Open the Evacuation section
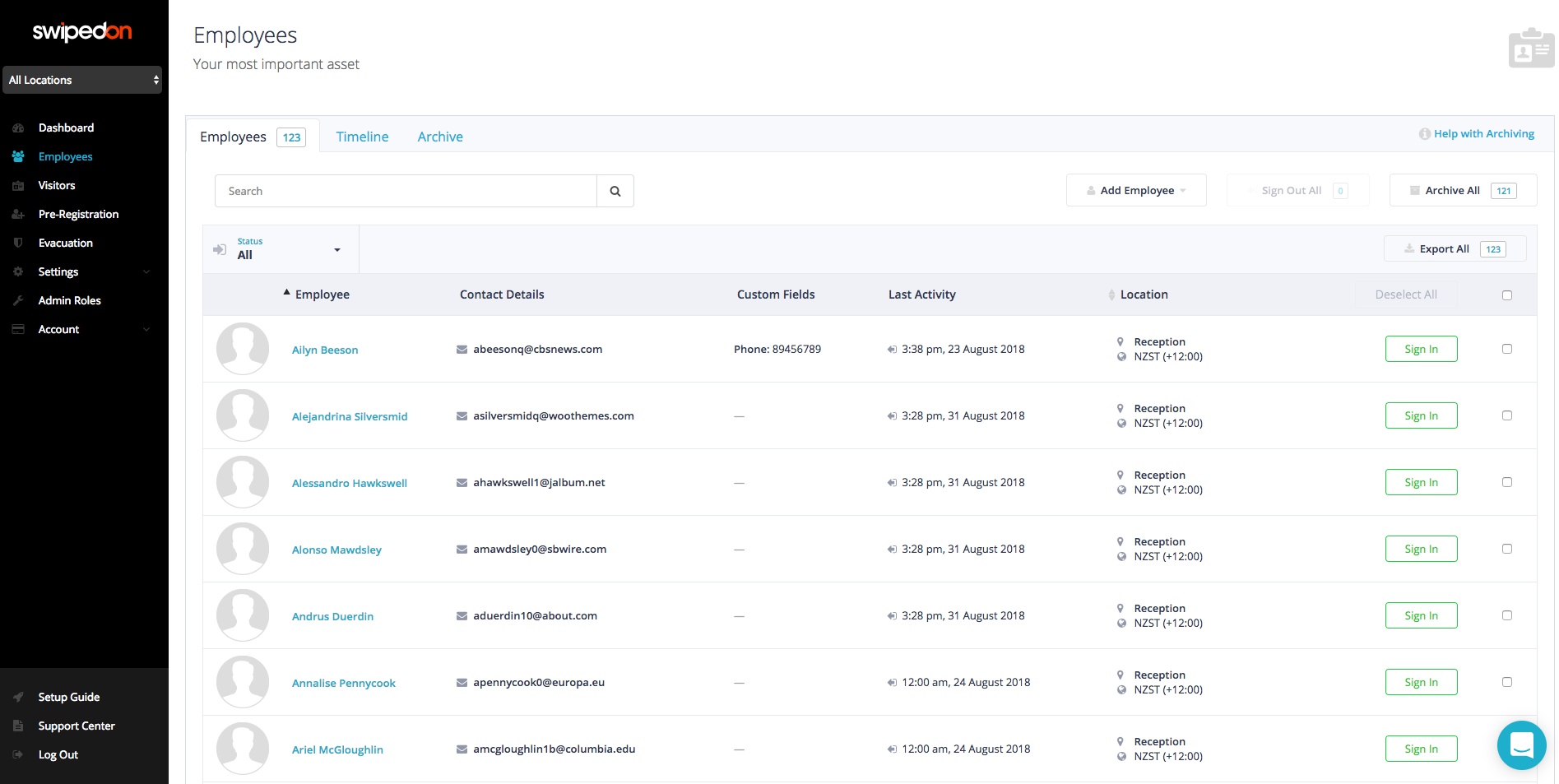This screenshot has height=784, width=1559. 65,243
